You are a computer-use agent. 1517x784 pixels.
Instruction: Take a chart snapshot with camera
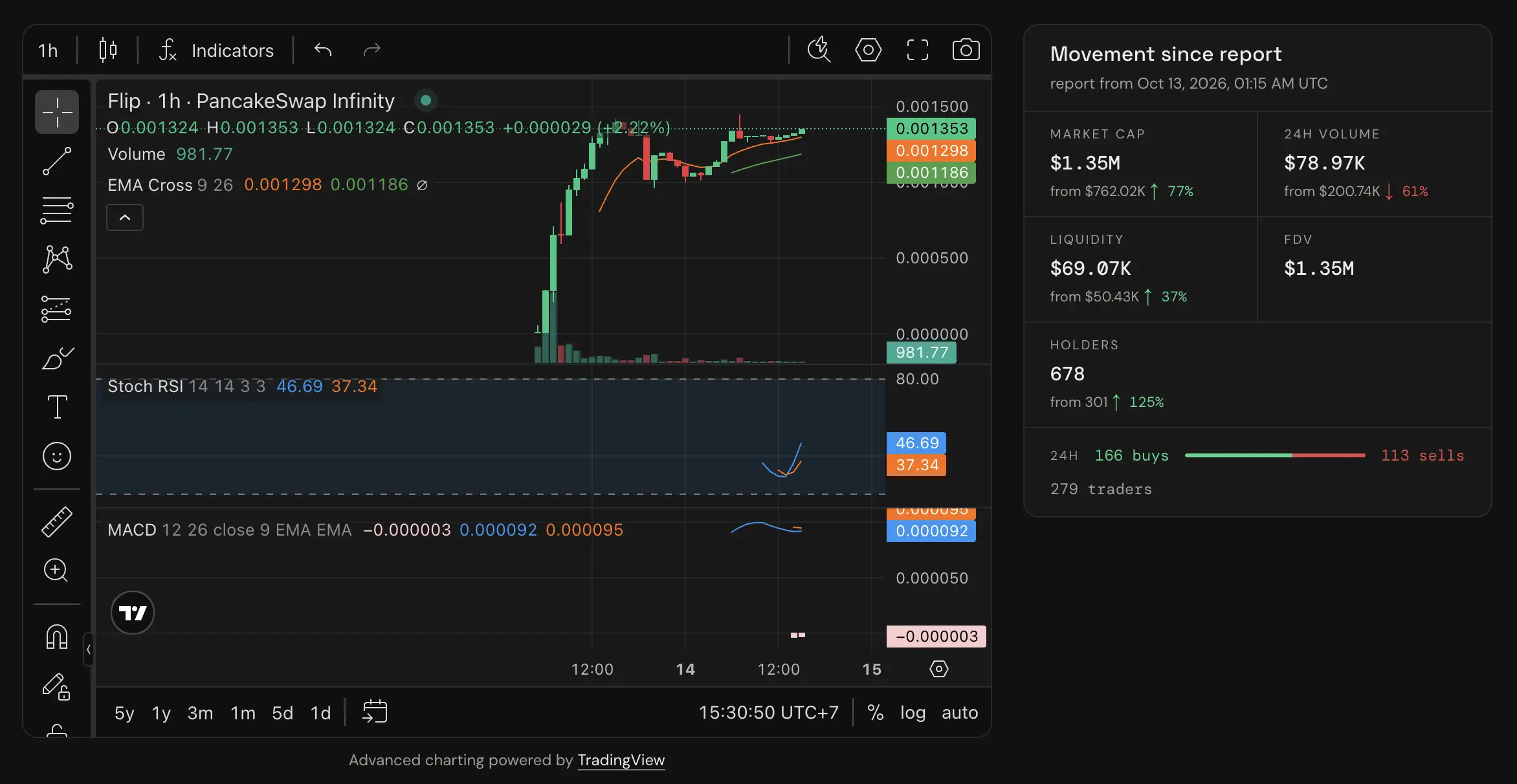tap(966, 50)
